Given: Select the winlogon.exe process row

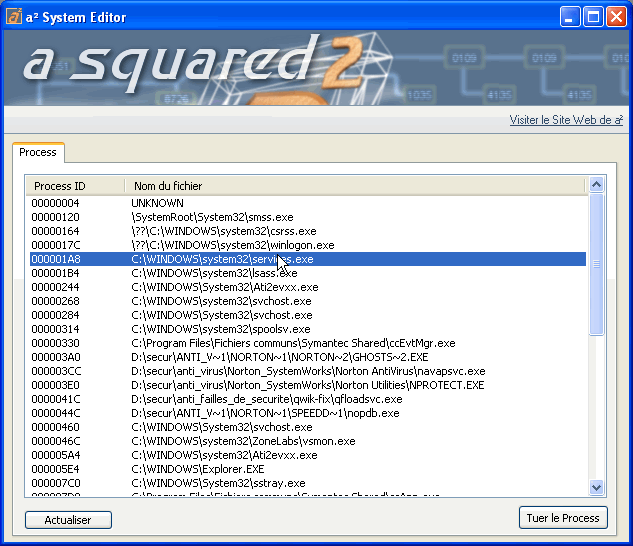Looking at the screenshot, I should coord(308,245).
